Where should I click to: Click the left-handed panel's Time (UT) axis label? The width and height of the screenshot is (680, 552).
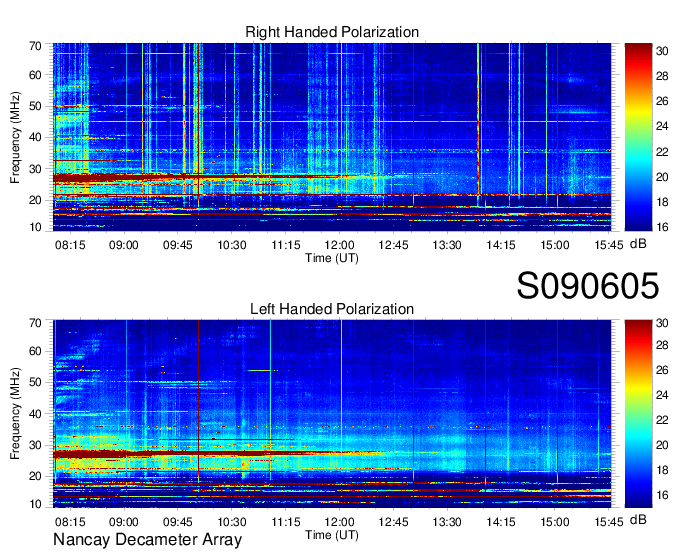(x=332, y=535)
